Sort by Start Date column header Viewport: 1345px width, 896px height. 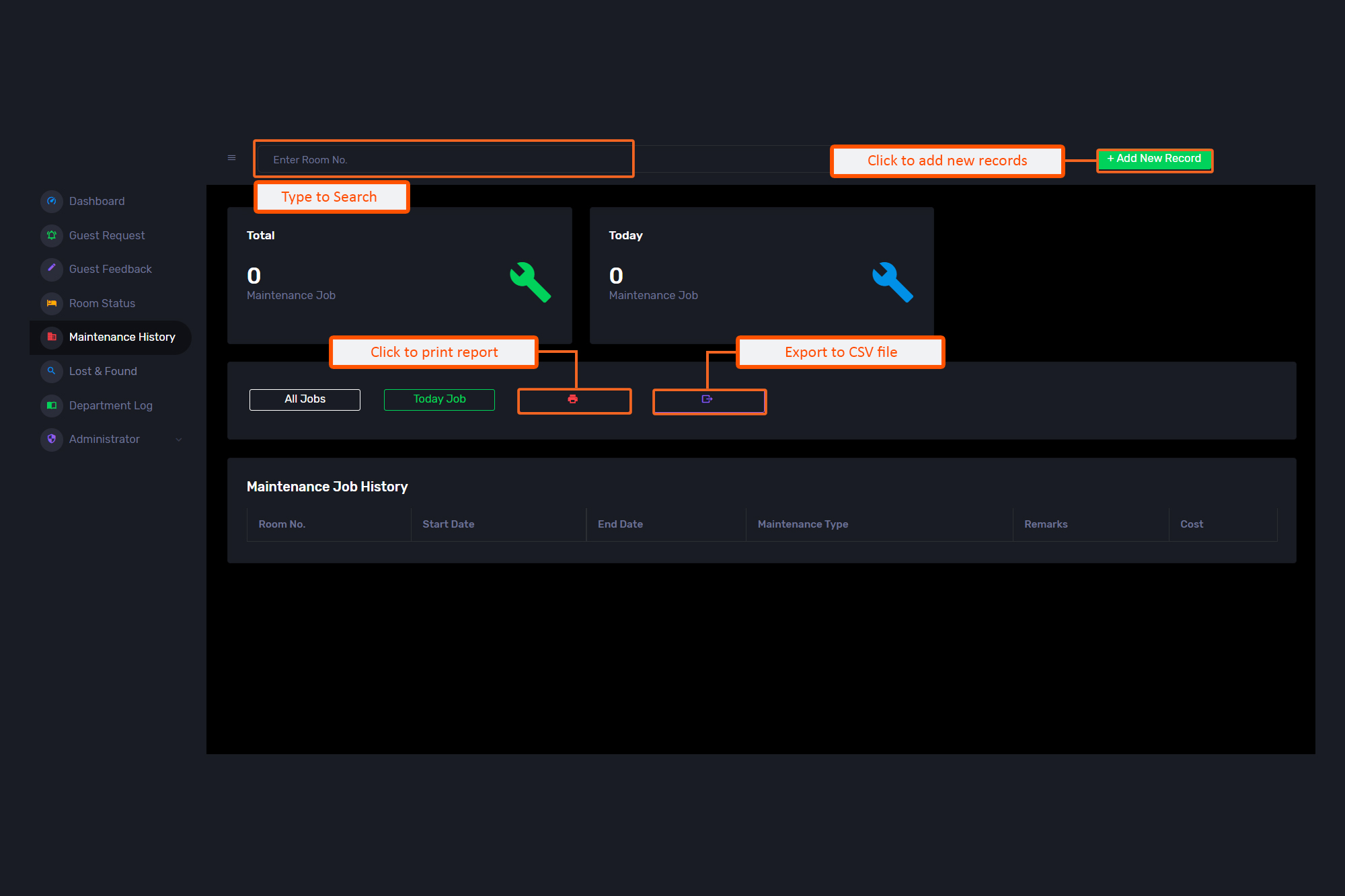coord(448,524)
